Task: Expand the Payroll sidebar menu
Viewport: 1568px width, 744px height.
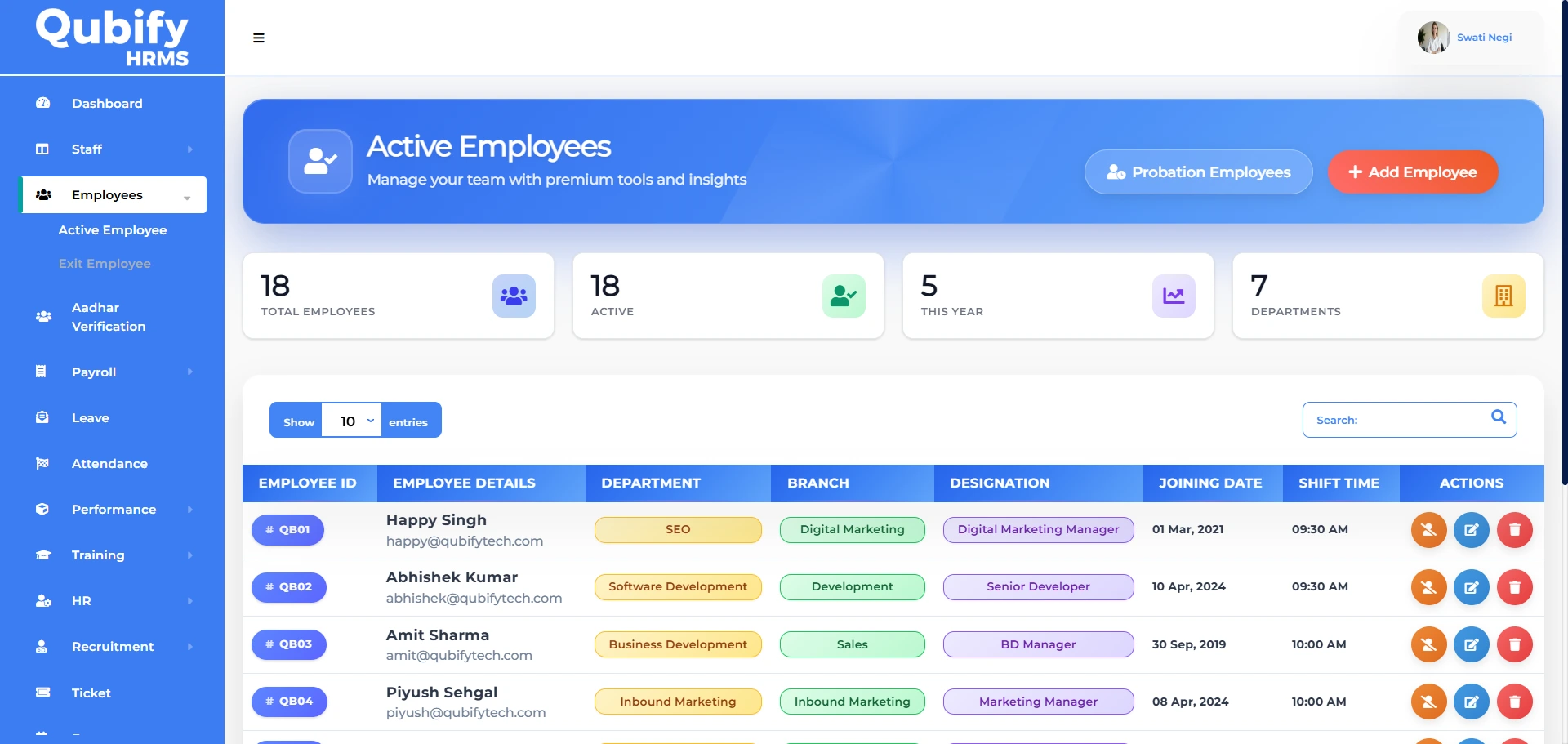Action: tap(114, 372)
